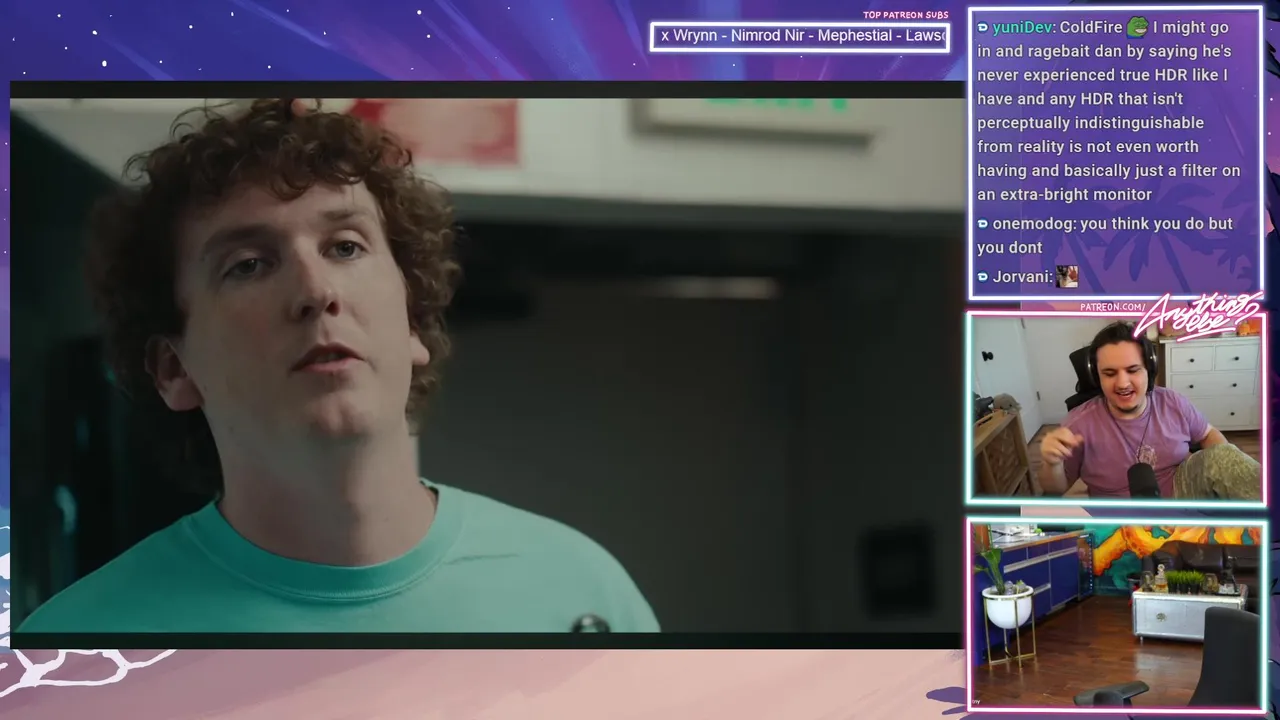The image size is (1280, 720).
Task: Click the streamer webcam feed
Action: (1116, 407)
